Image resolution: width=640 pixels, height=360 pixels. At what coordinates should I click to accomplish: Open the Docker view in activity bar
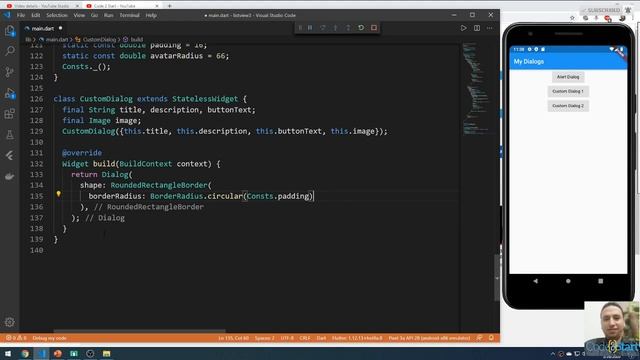click(10, 176)
